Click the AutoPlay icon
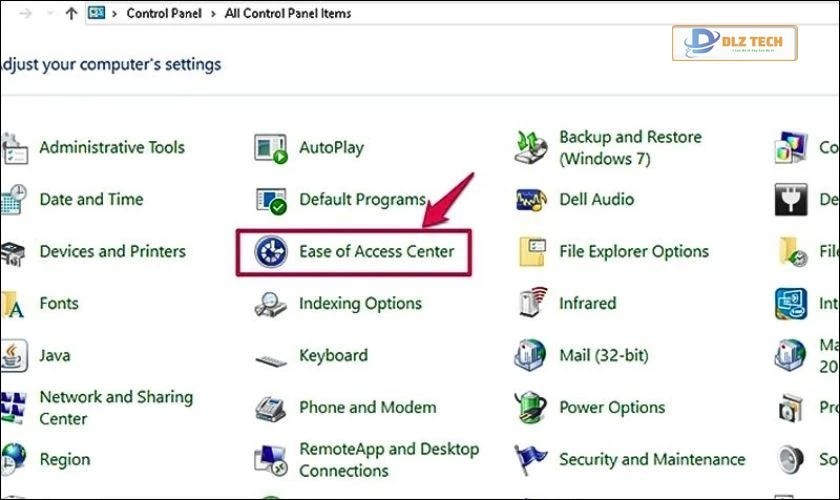Screen dimensions: 840x500 click(x=272, y=148)
